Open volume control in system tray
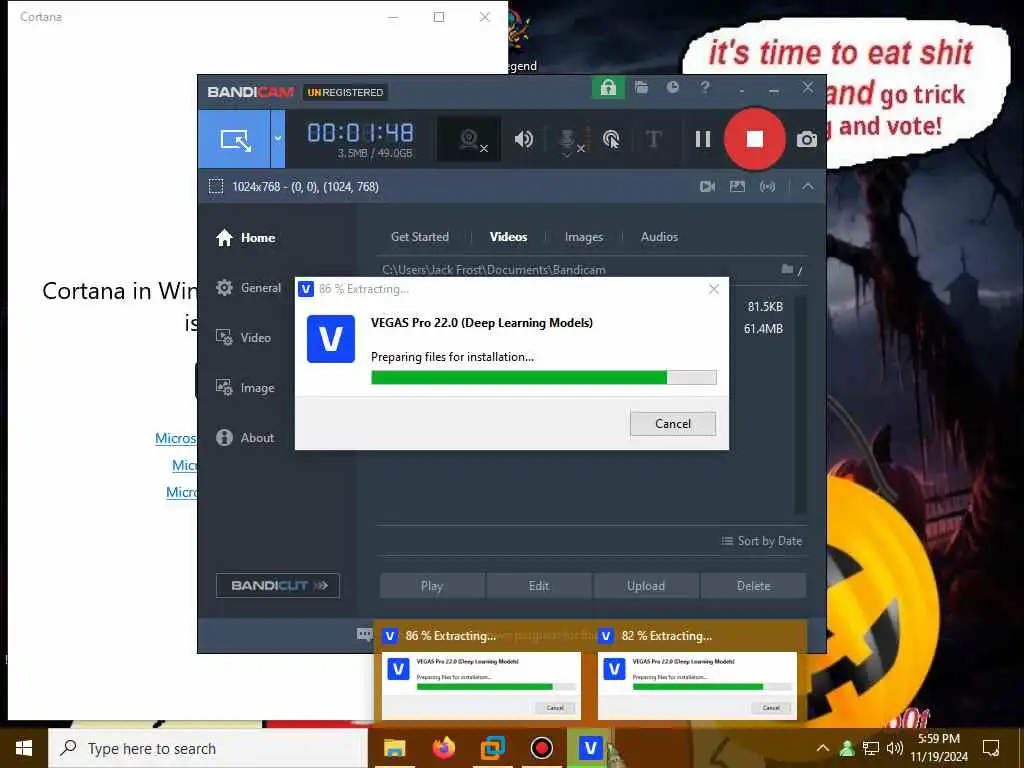 tap(895, 748)
